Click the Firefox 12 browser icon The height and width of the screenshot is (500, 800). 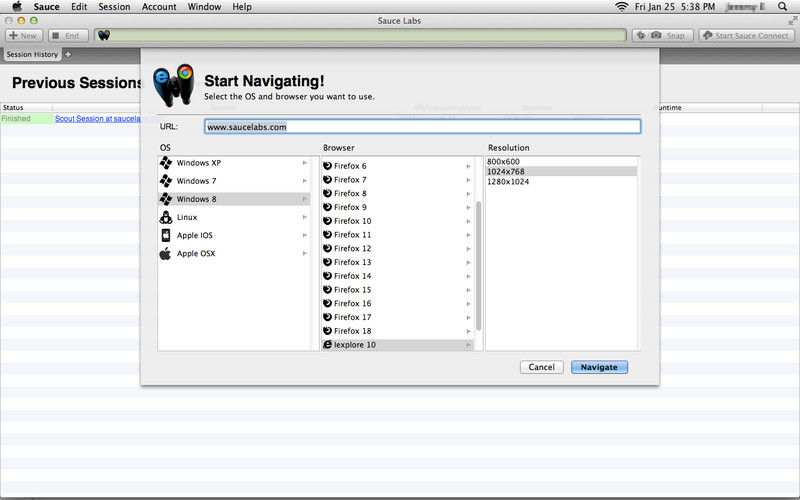328,248
